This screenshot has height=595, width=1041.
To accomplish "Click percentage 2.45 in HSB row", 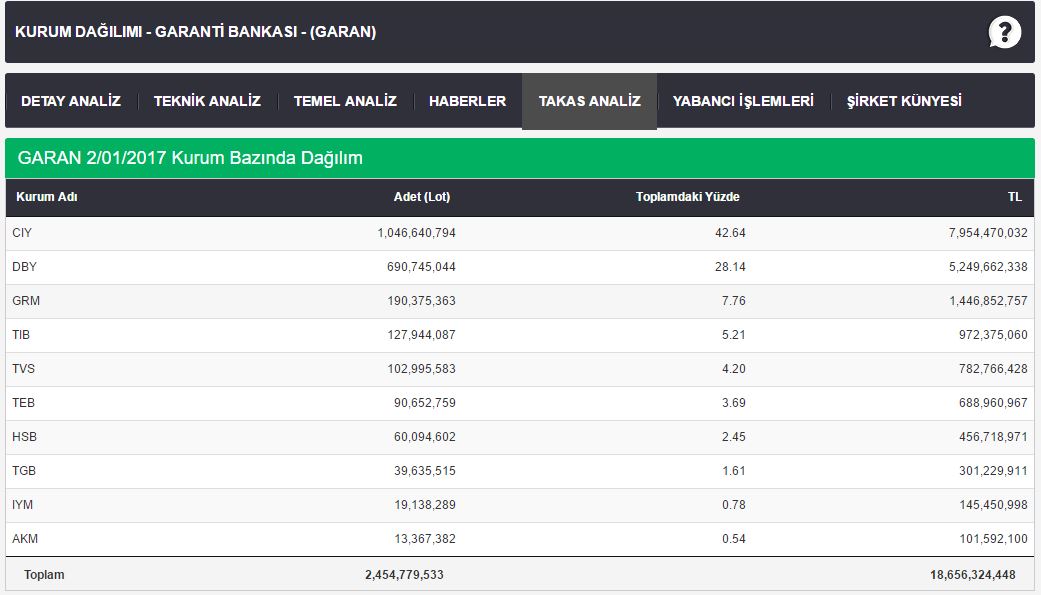I will pyautogui.click(x=734, y=436).
